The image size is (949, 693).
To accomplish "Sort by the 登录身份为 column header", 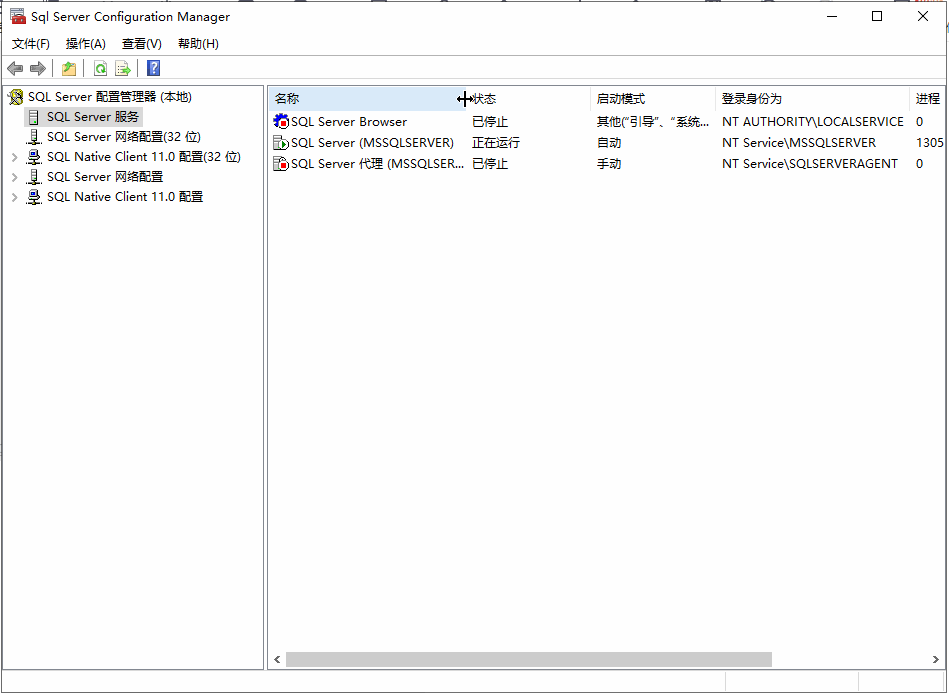I will (812, 99).
